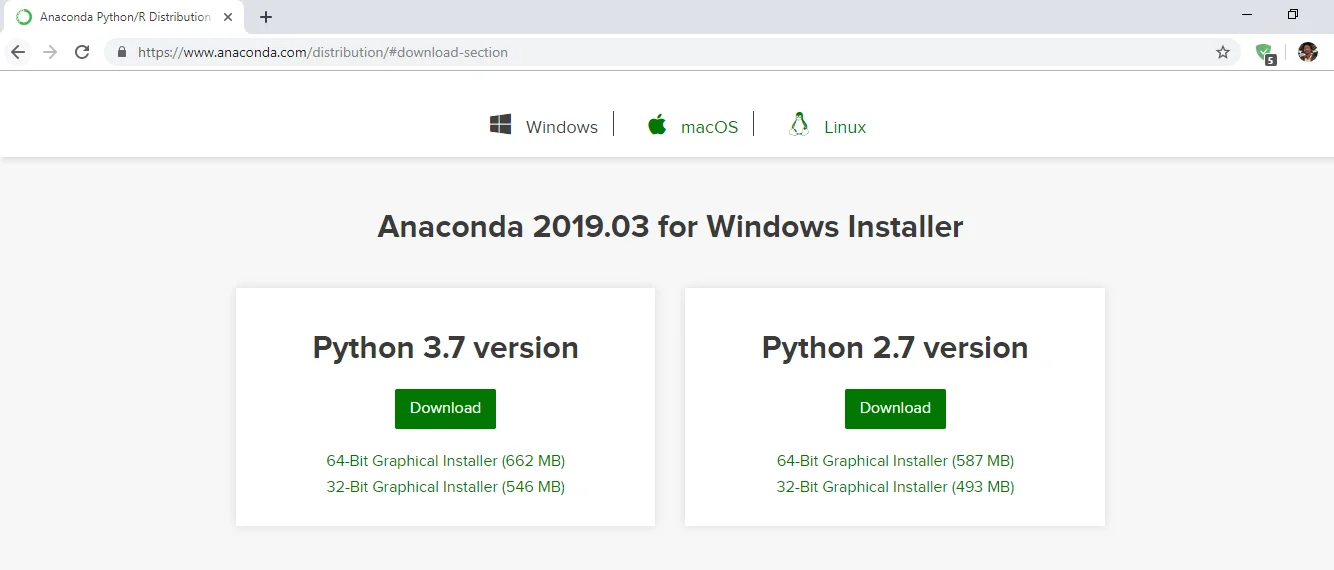Image resolution: width=1334 pixels, height=570 pixels.
Task: Switch to the macOS installer tab
Action: point(693,126)
